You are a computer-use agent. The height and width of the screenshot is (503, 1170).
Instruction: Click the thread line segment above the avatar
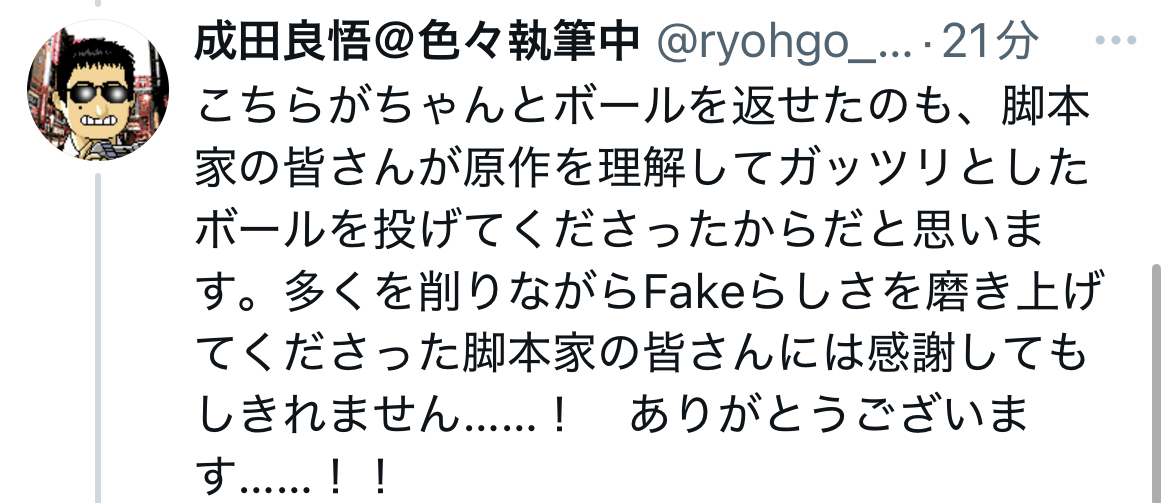tap(98, 3)
